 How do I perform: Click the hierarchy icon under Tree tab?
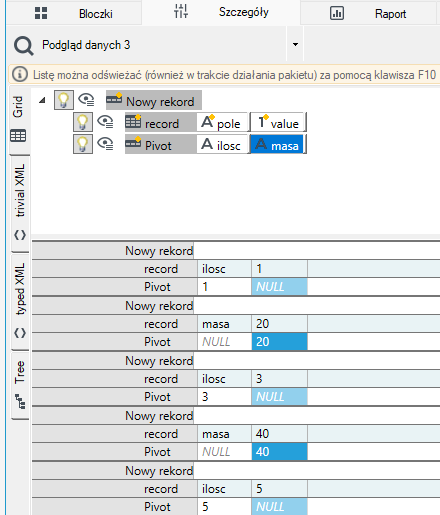(21, 401)
